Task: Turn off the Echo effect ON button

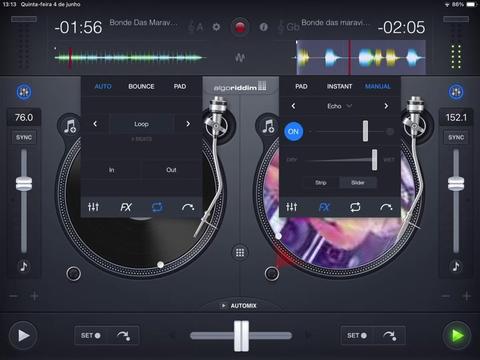Action: [x=293, y=131]
